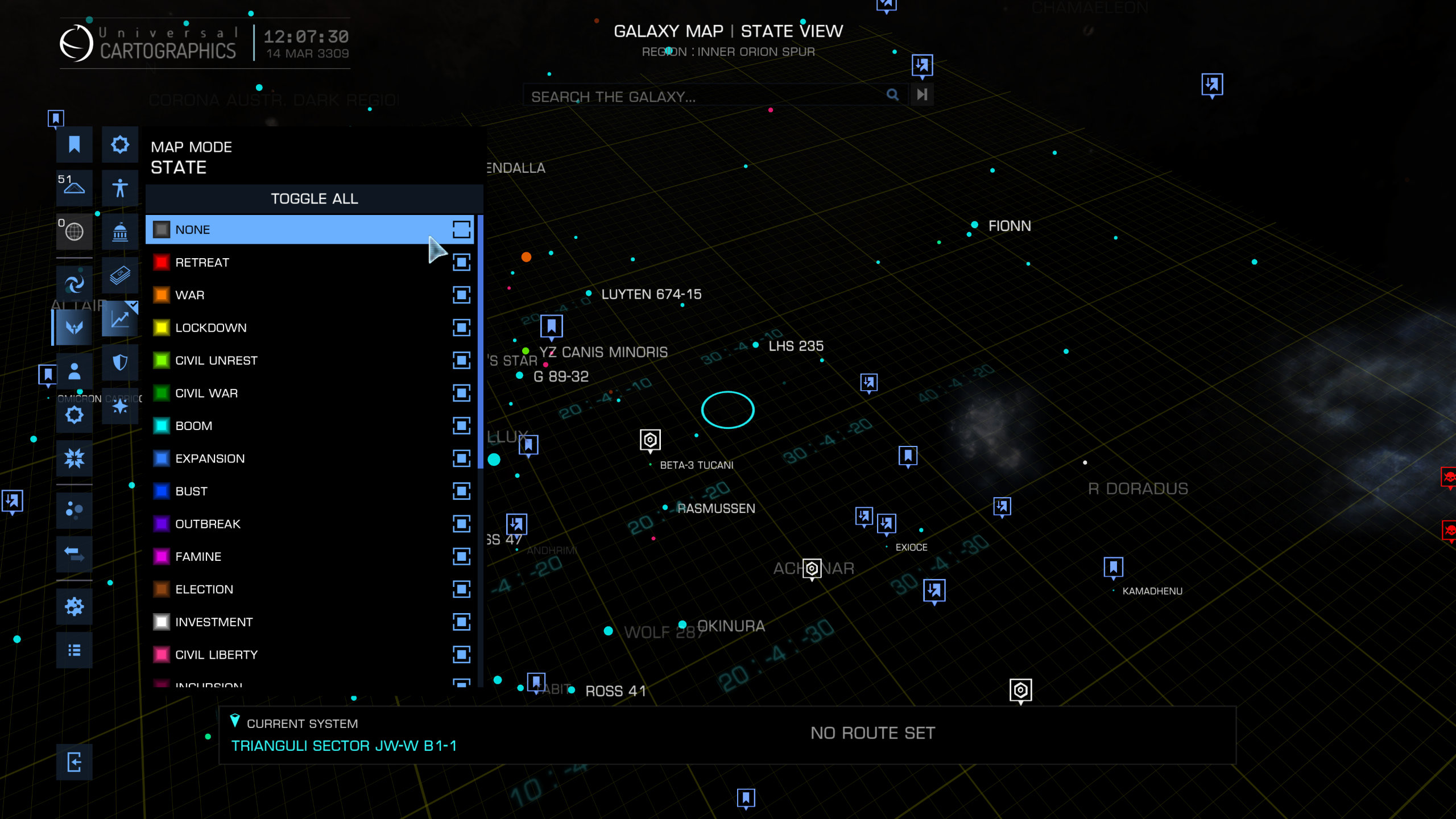The height and width of the screenshot is (819, 1456).
Task: Open the map options gear icon
Action: coord(74,606)
